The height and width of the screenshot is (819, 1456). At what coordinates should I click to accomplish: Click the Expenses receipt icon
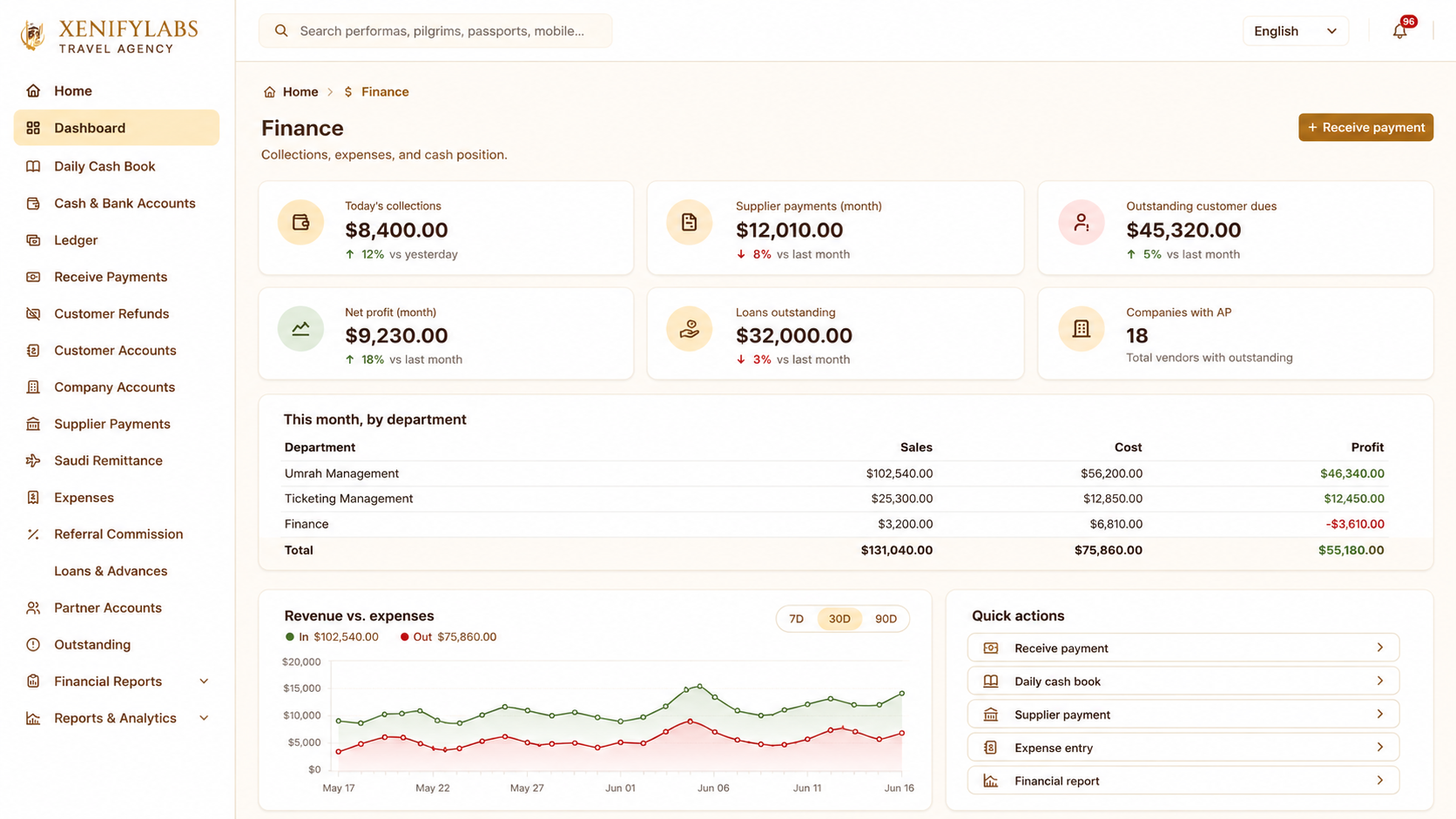(33, 498)
